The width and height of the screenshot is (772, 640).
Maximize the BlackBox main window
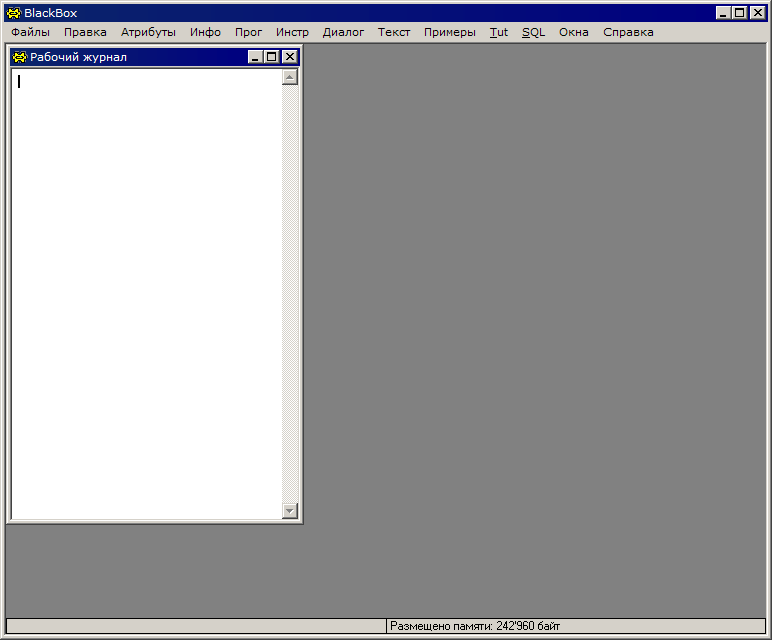tap(739, 13)
